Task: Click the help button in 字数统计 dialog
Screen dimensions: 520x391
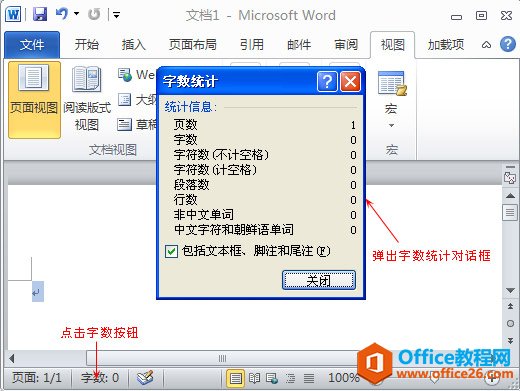Action: 327,81
